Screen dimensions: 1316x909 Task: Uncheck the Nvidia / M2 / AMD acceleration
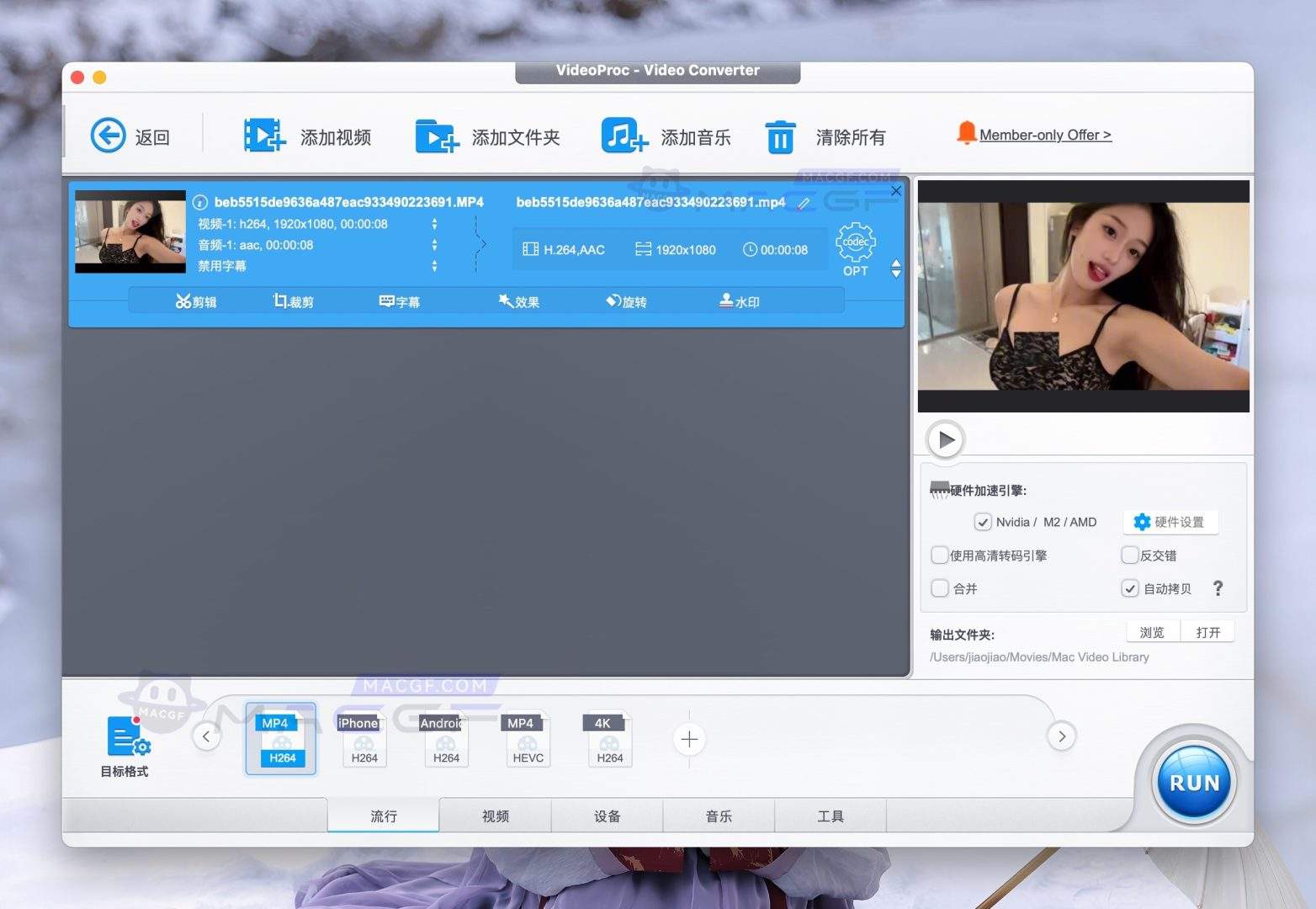(x=983, y=522)
